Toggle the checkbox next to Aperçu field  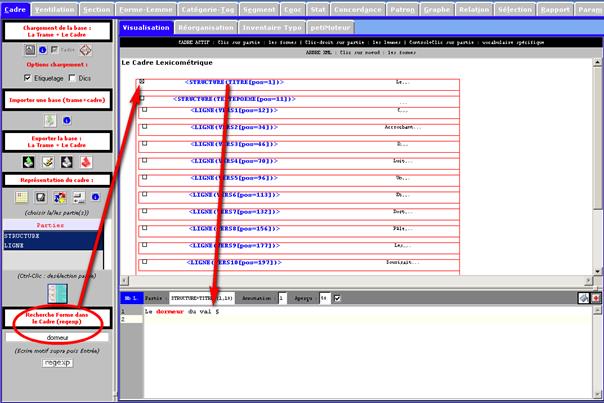(x=337, y=298)
